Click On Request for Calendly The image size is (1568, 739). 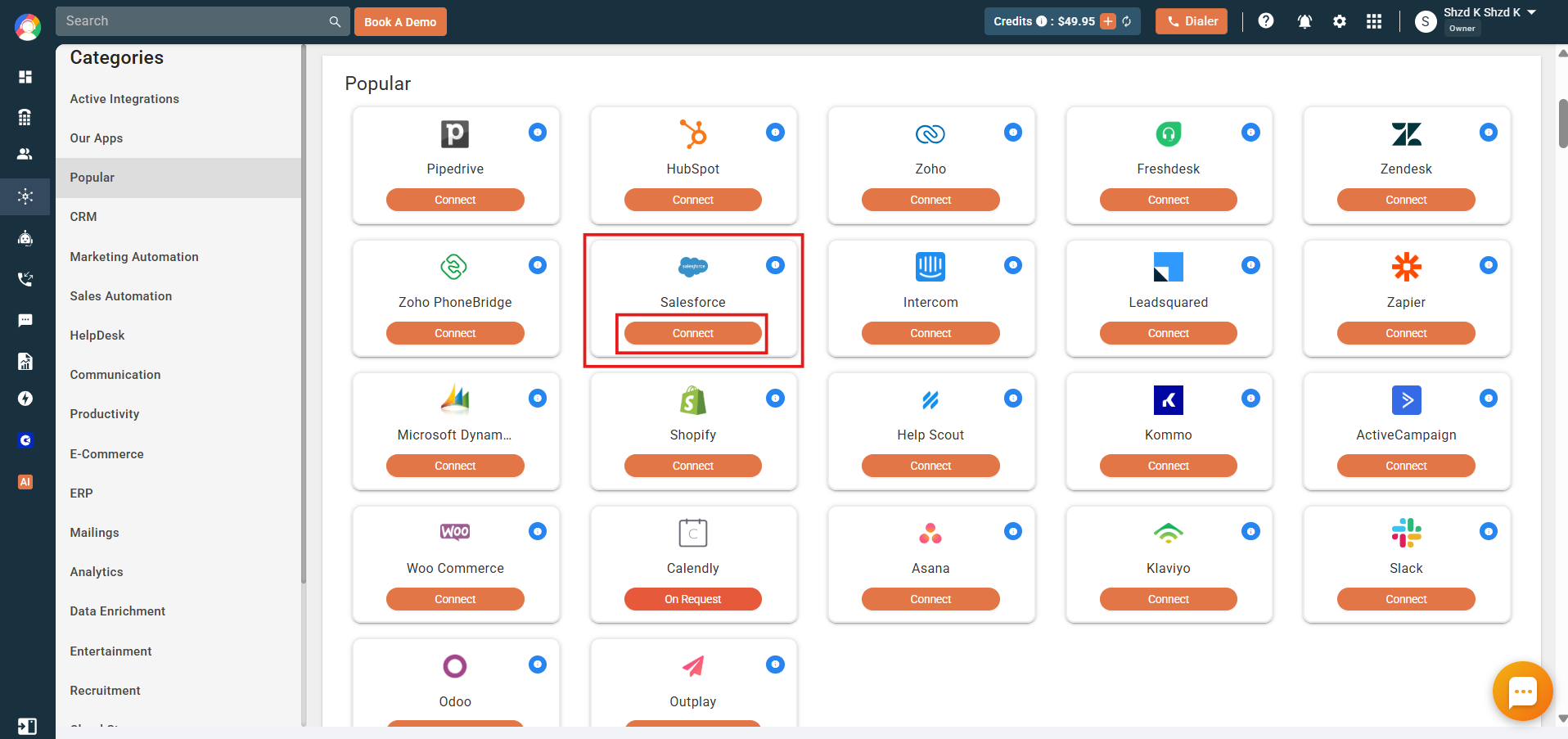pos(693,599)
